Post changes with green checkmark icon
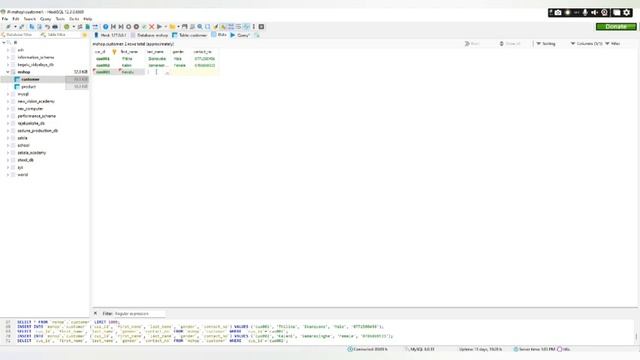 144,27
